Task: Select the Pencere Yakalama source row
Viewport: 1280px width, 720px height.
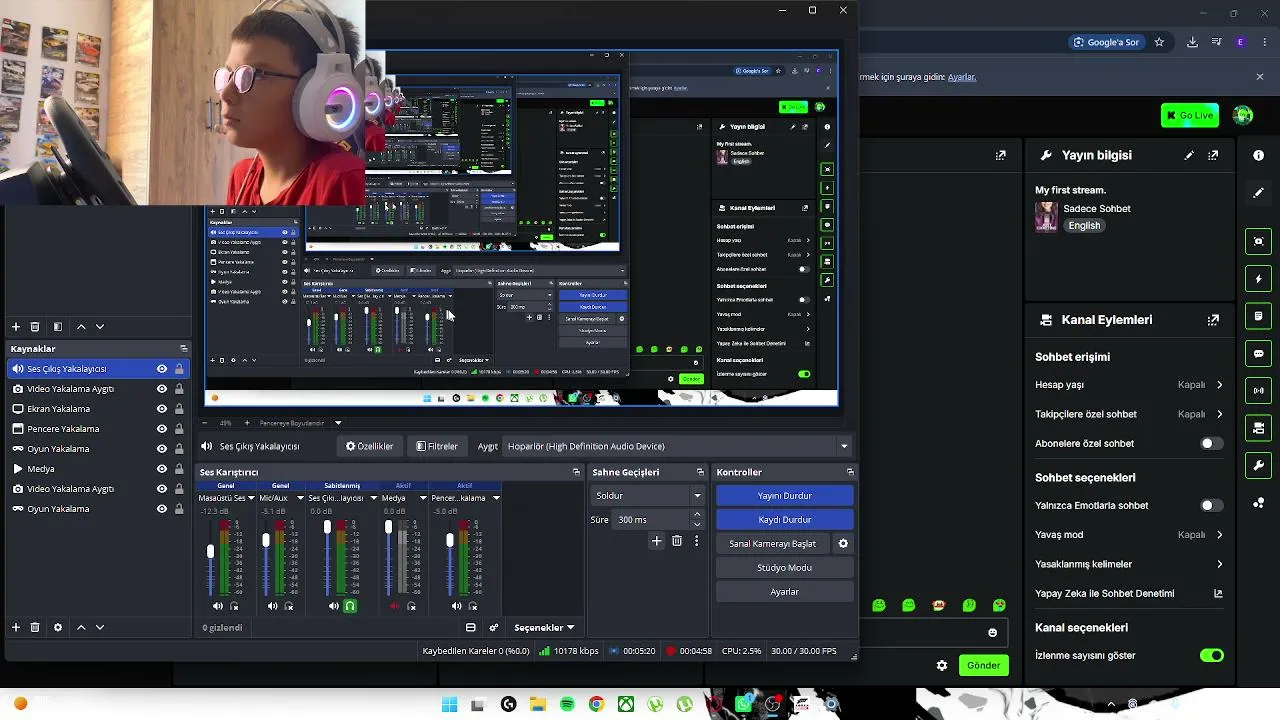Action: 98,429
